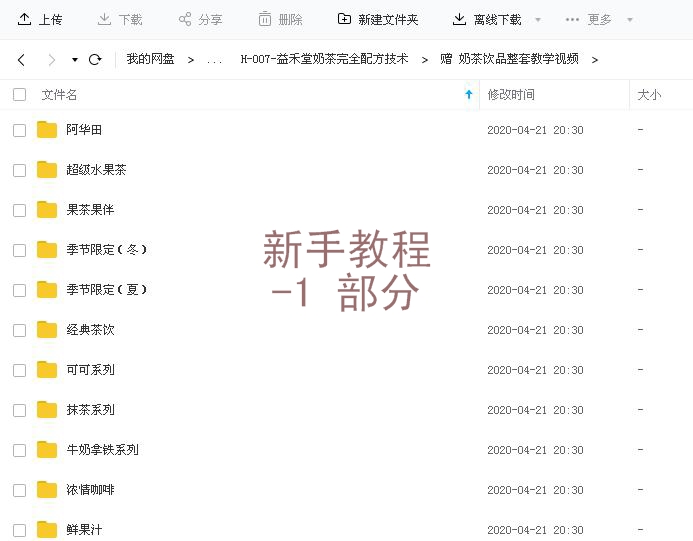
Task: Check the box for 浓情咖啡
Action: pyautogui.click(x=19, y=490)
